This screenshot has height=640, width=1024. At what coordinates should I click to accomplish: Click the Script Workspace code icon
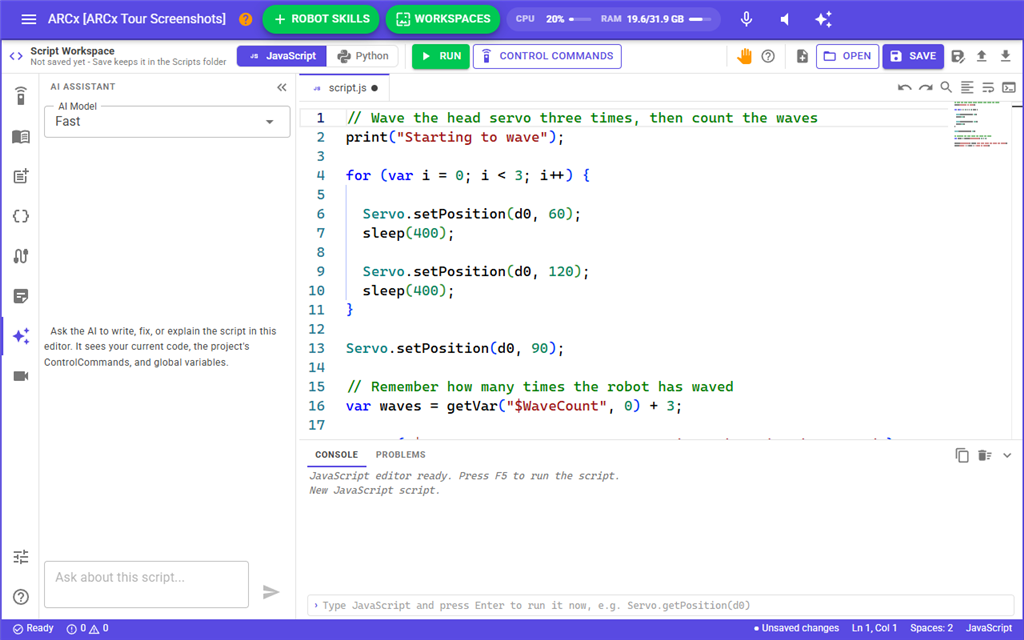(16, 56)
